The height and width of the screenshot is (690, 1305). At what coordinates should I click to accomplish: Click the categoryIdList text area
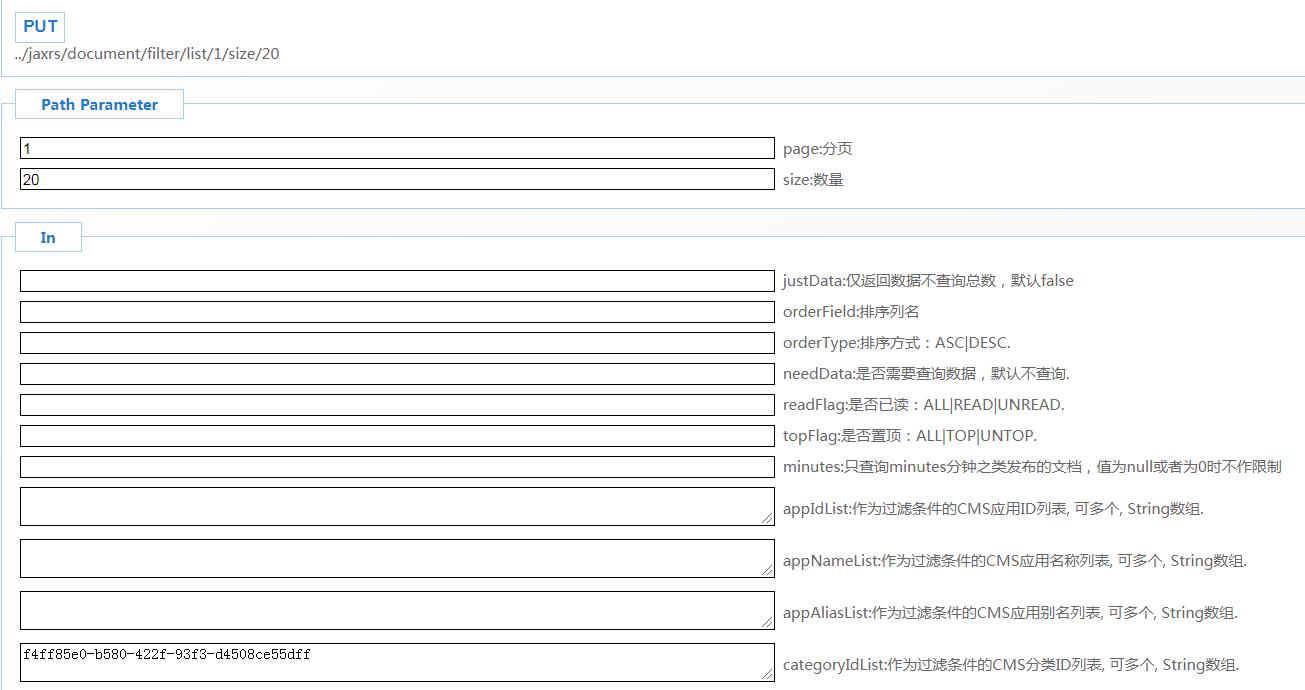[x=397, y=662]
